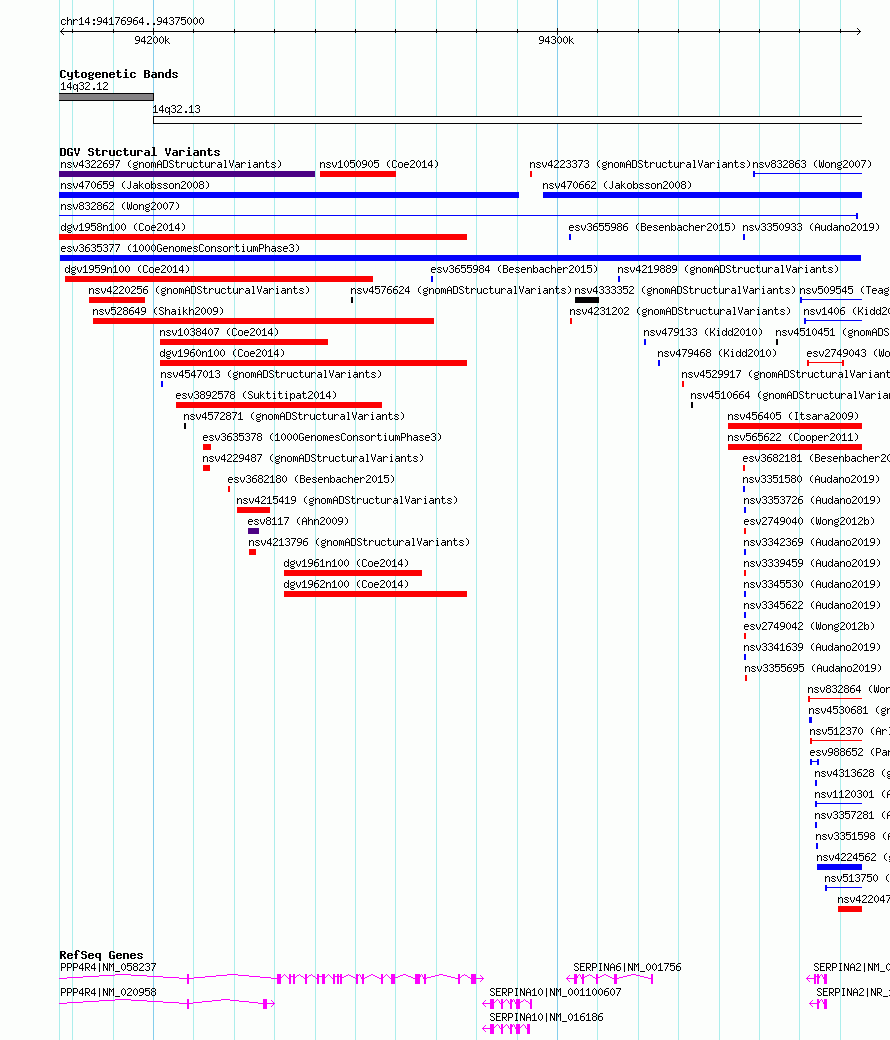Open nsv832862 (Wong2007) variant label

[120, 206]
